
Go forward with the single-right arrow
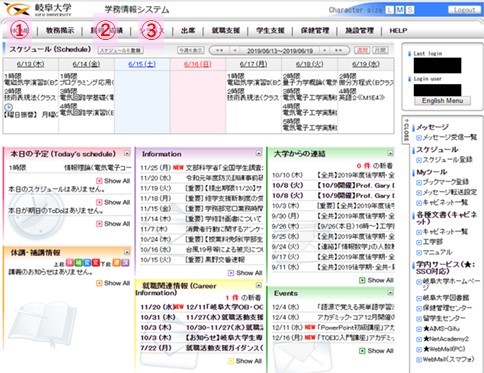point(324,50)
